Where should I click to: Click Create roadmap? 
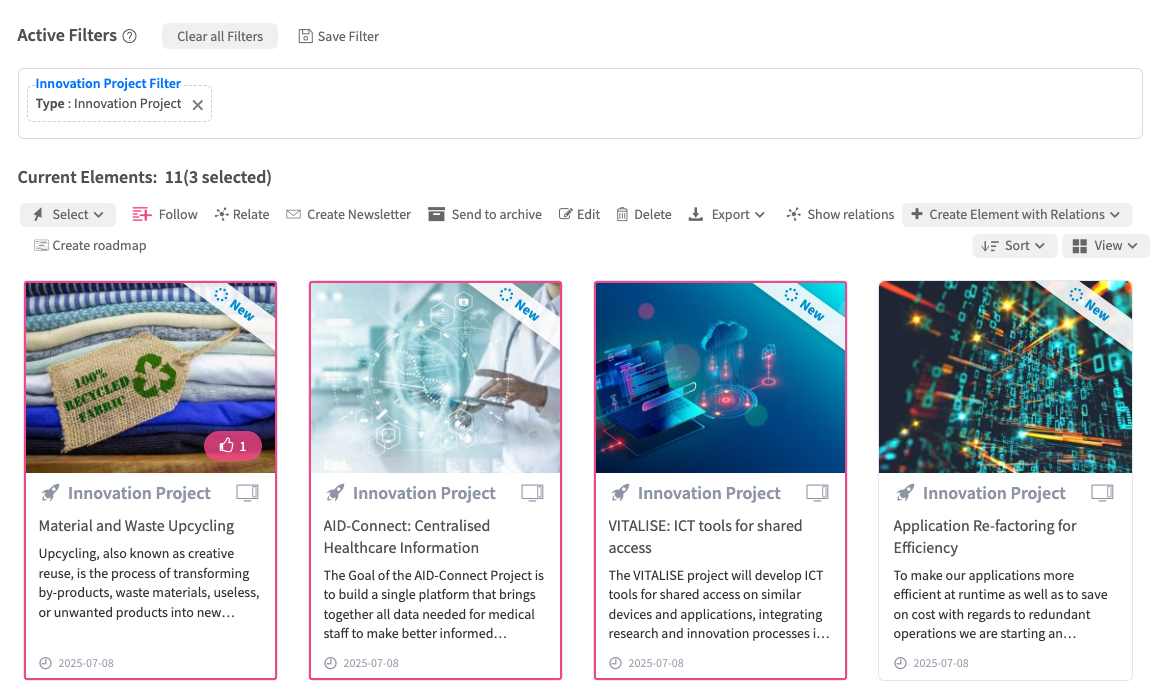(x=90, y=245)
